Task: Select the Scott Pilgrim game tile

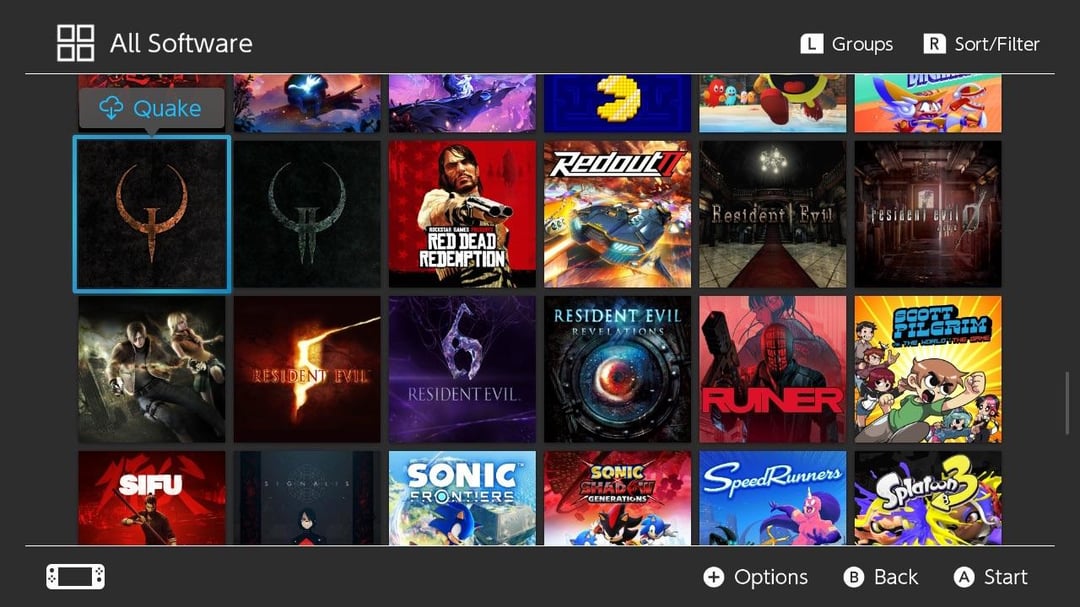Action: (927, 369)
